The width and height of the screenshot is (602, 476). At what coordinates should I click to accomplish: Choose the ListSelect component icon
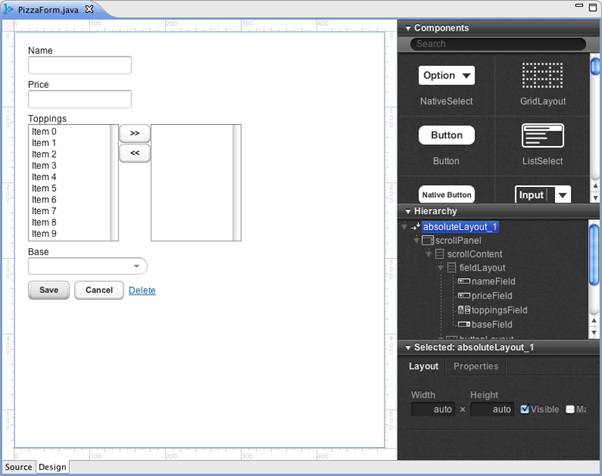pyautogui.click(x=543, y=135)
